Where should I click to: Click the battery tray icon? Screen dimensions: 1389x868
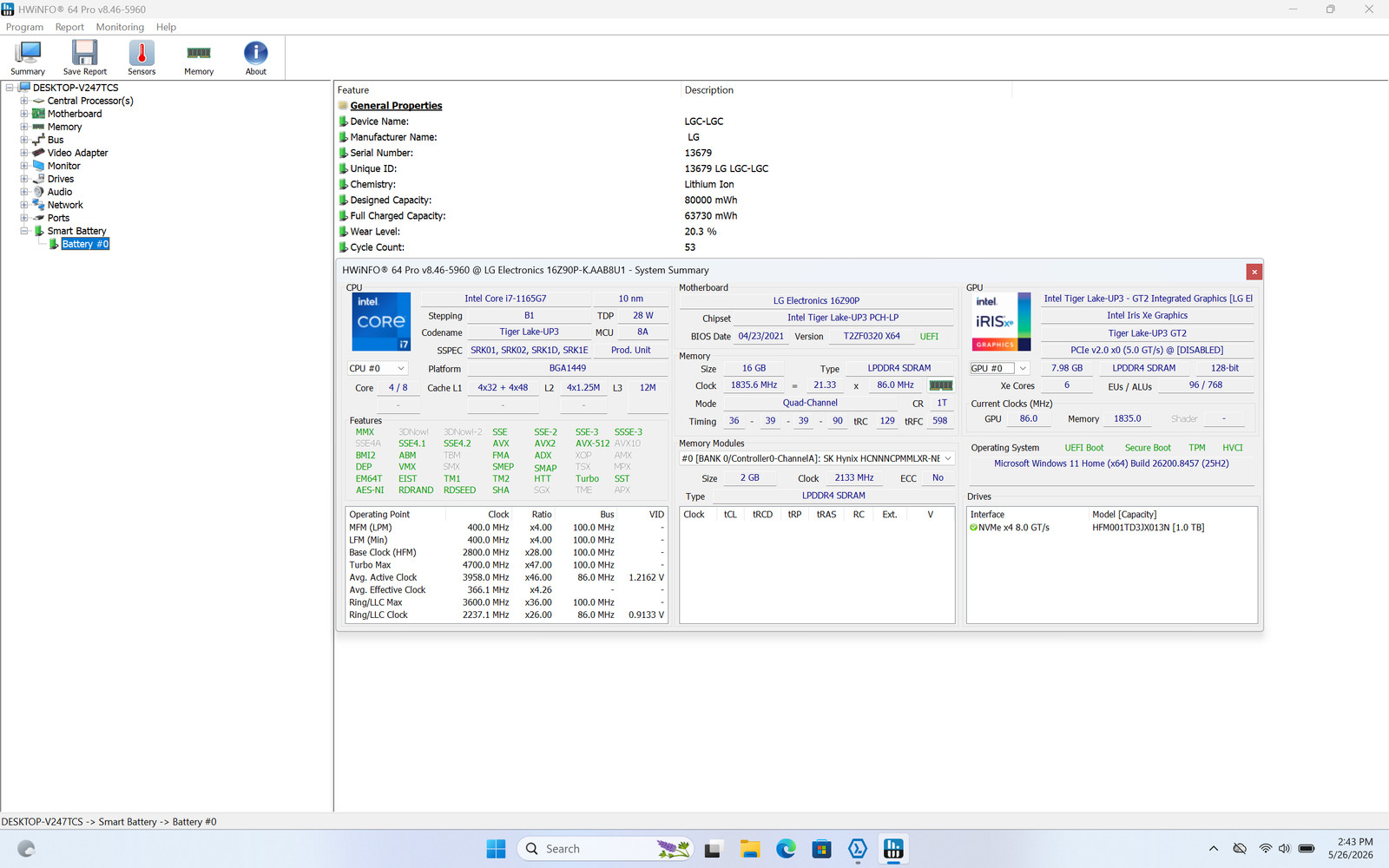coord(1307,849)
